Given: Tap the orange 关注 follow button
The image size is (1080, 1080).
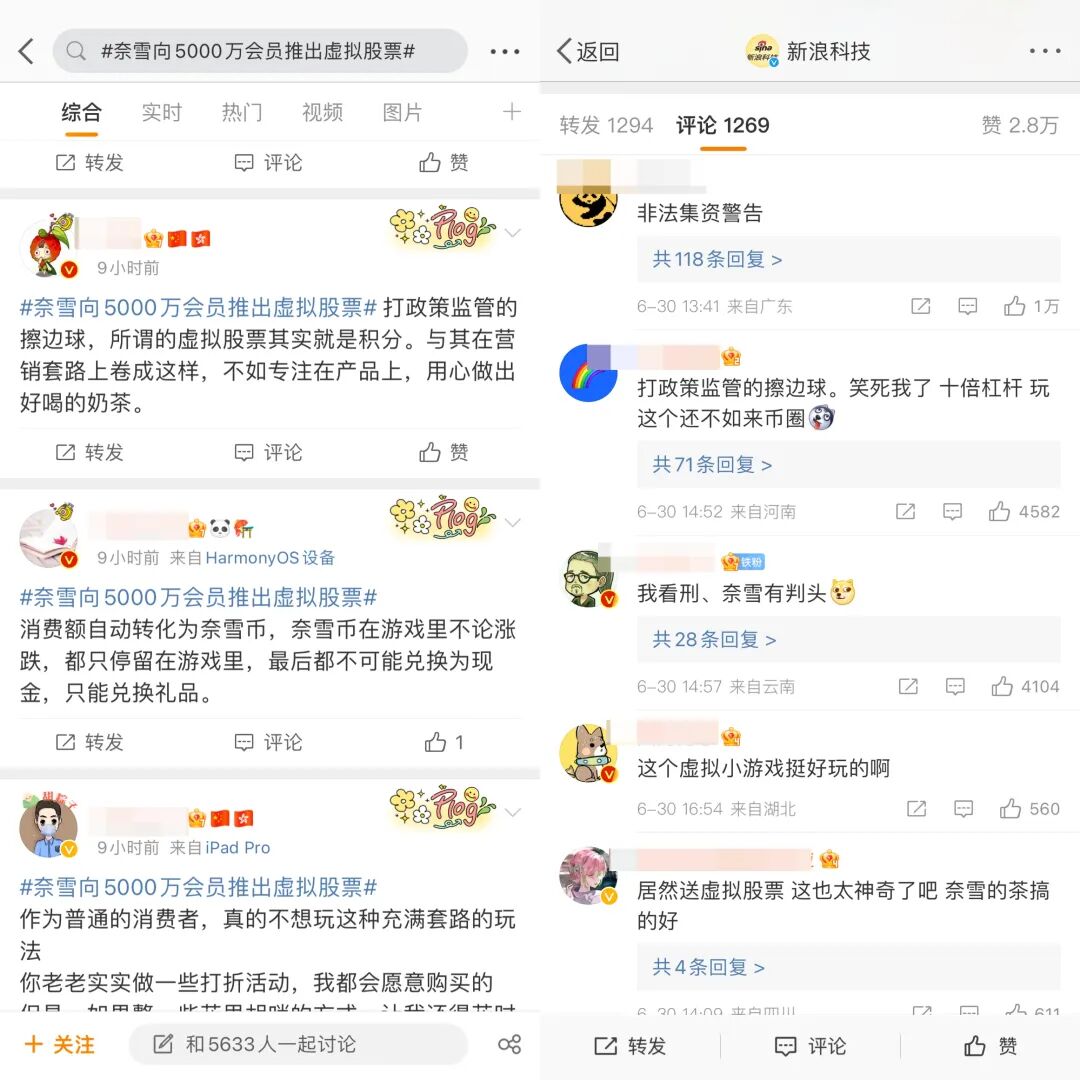Looking at the screenshot, I should click(59, 1044).
